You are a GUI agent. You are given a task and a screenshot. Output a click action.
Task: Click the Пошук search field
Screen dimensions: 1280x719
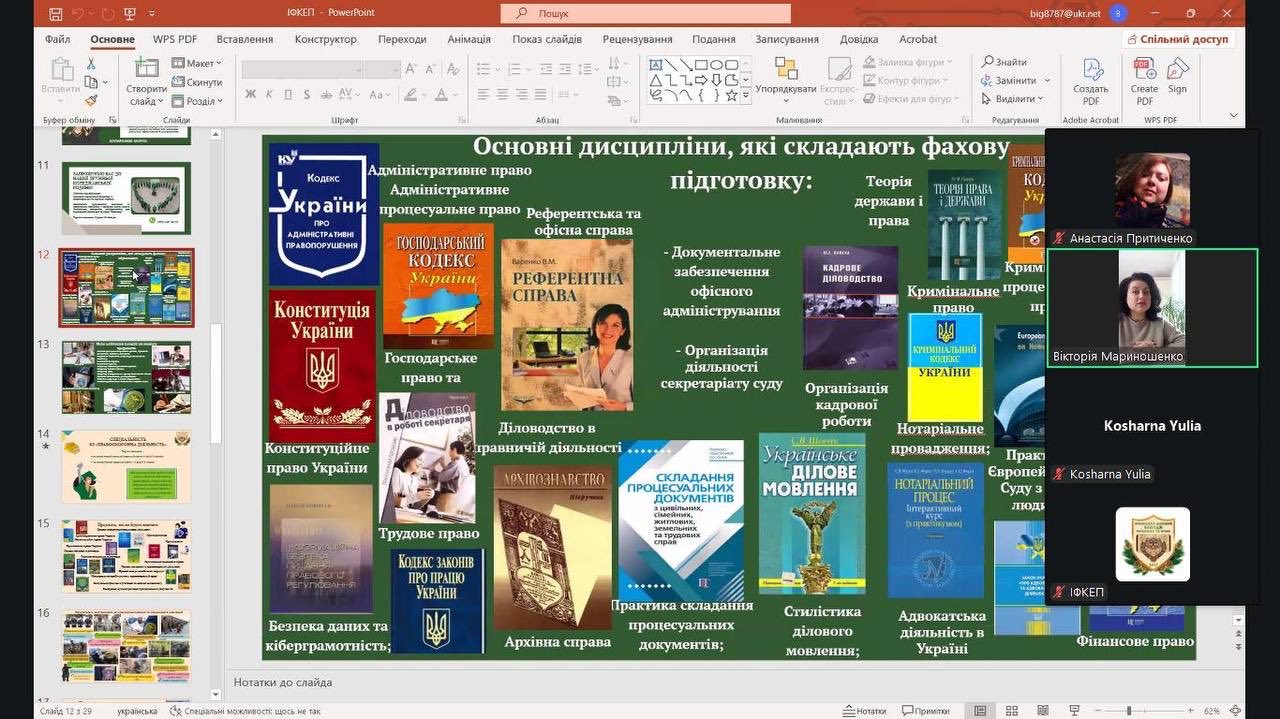[646, 14]
